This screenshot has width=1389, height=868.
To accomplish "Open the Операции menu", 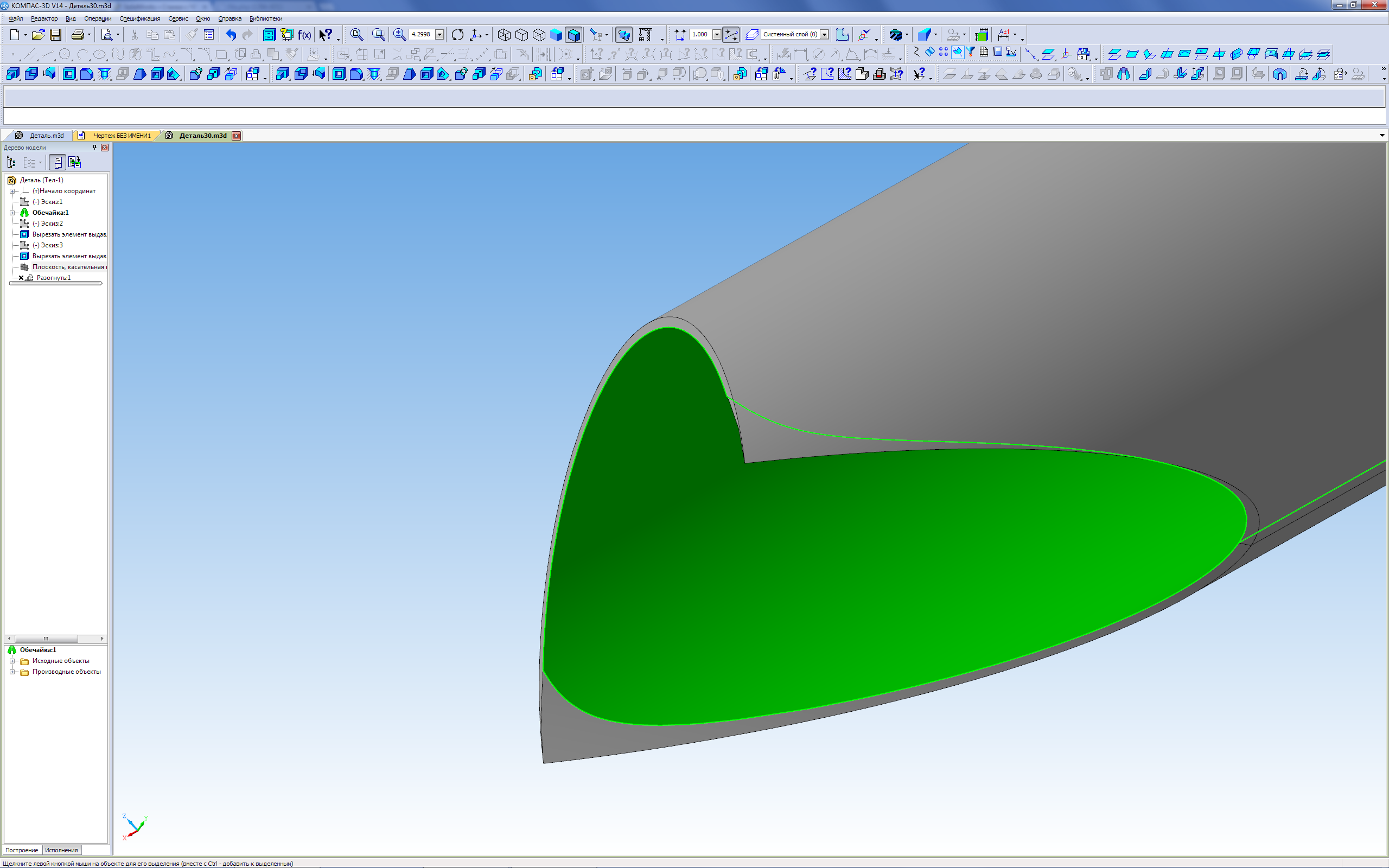I will pyautogui.click(x=98, y=18).
